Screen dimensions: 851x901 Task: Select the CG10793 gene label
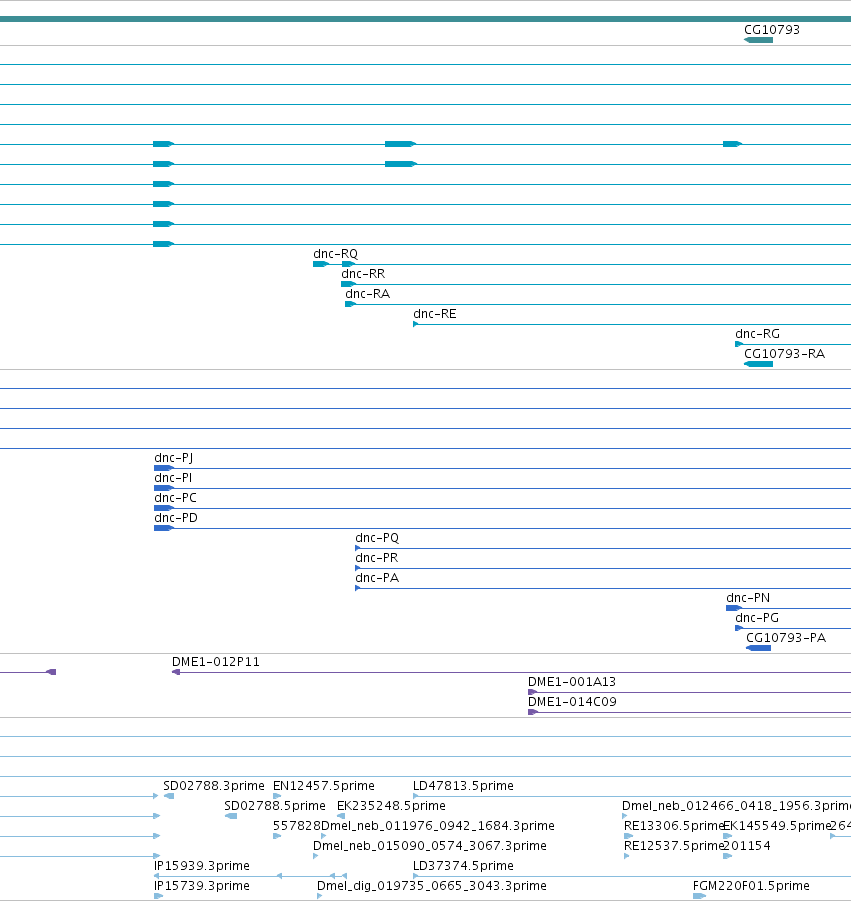point(772,30)
